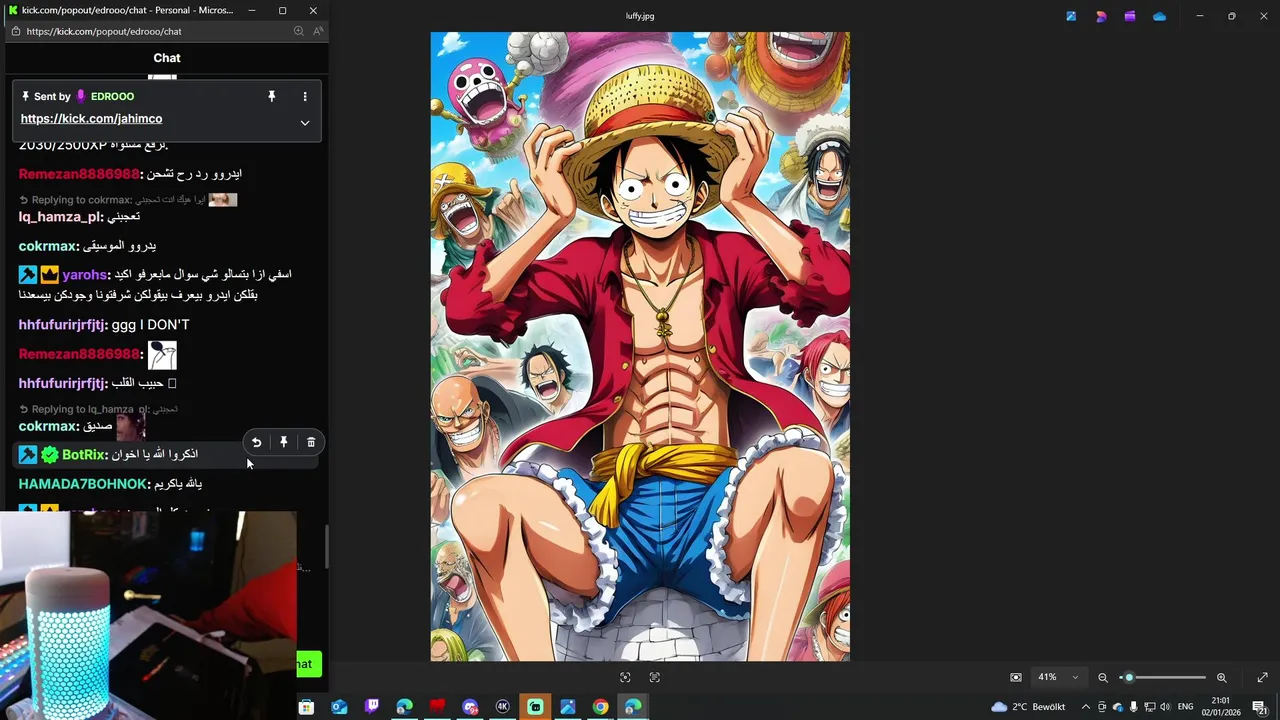The height and width of the screenshot is (720, 1280).
Task: Click the chat window's vertical scrollbar
Action: pyautogui.click(x=326, y=545)
